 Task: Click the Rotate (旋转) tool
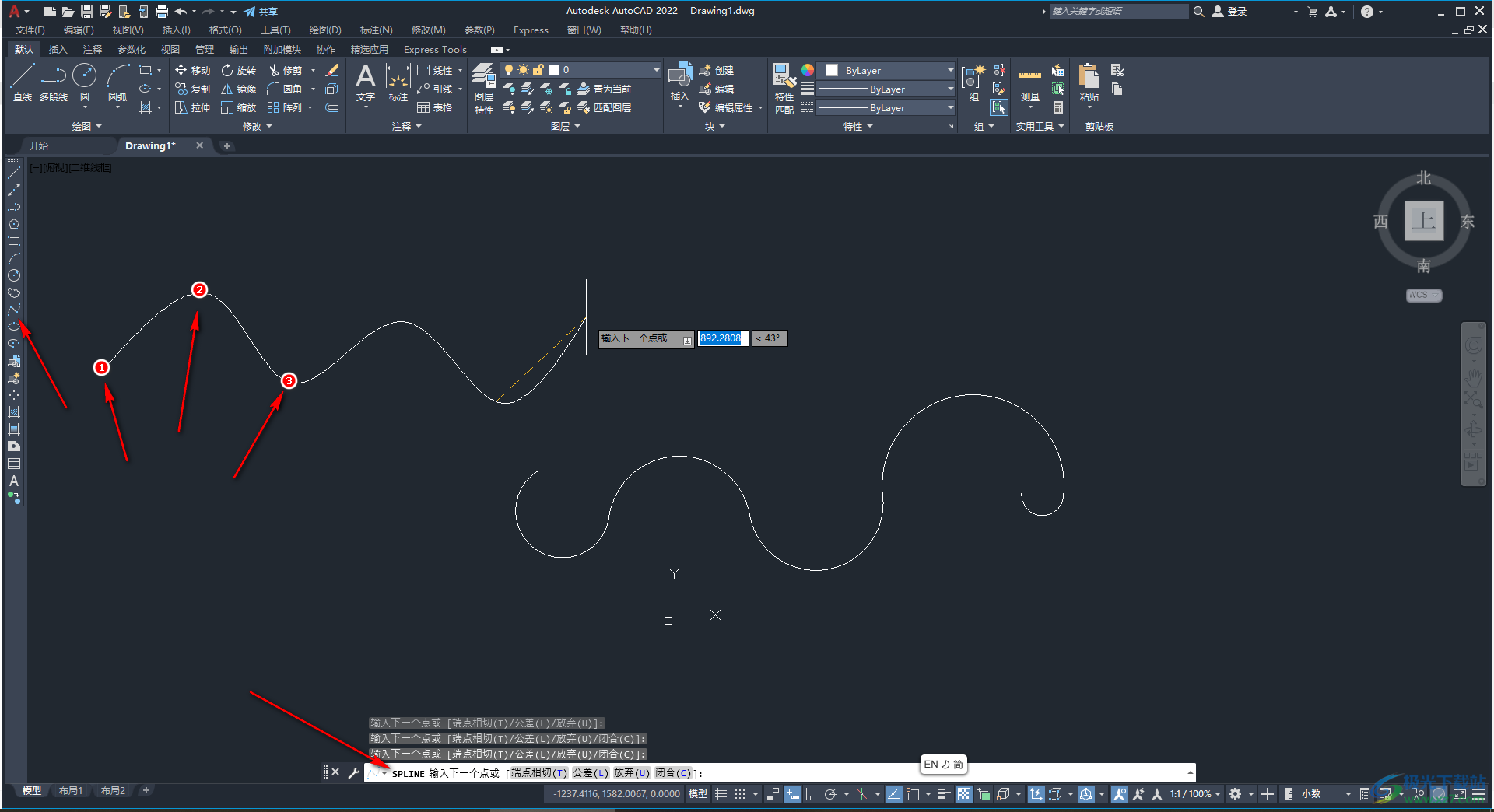point(238,70)
